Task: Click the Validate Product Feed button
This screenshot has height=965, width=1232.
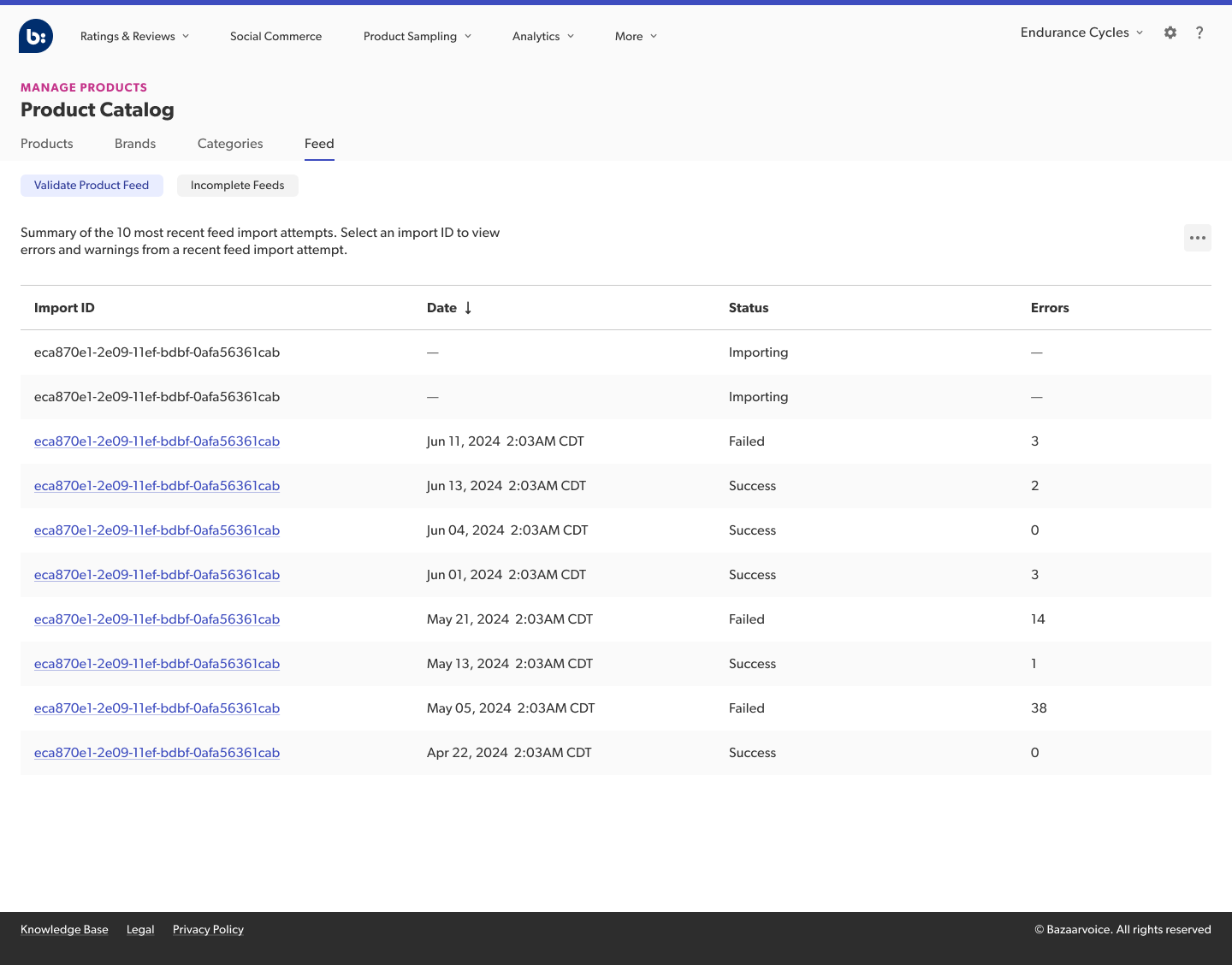Action: 92,186
